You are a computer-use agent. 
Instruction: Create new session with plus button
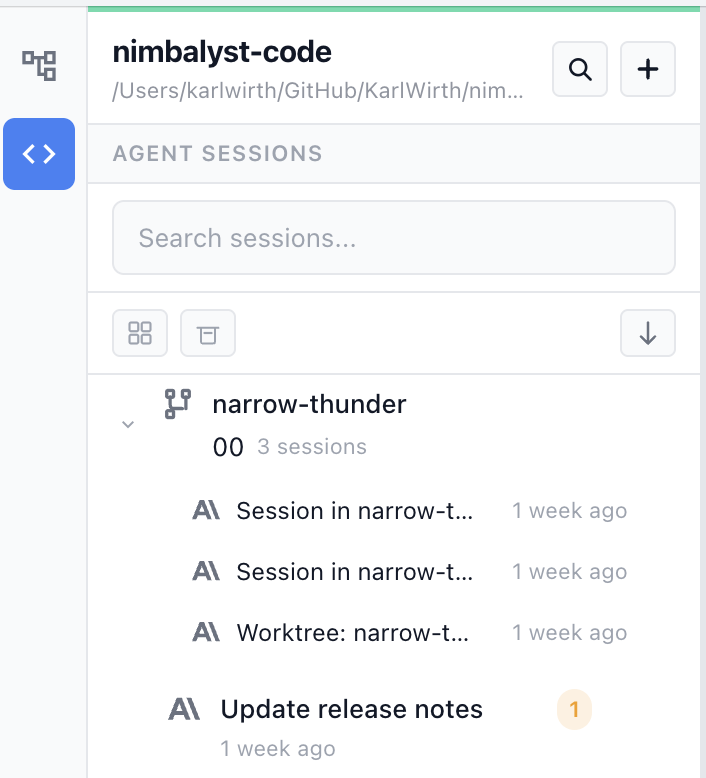647,69
